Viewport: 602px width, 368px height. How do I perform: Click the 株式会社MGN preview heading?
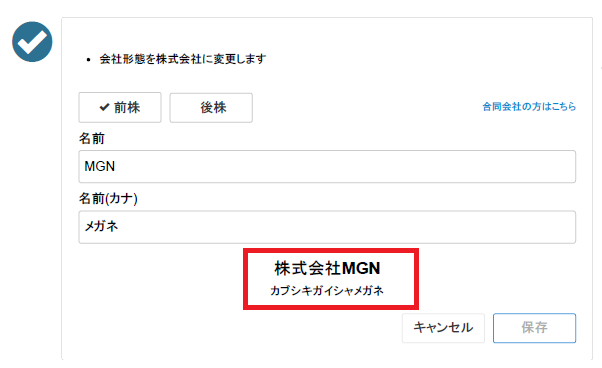coord(327,268)
